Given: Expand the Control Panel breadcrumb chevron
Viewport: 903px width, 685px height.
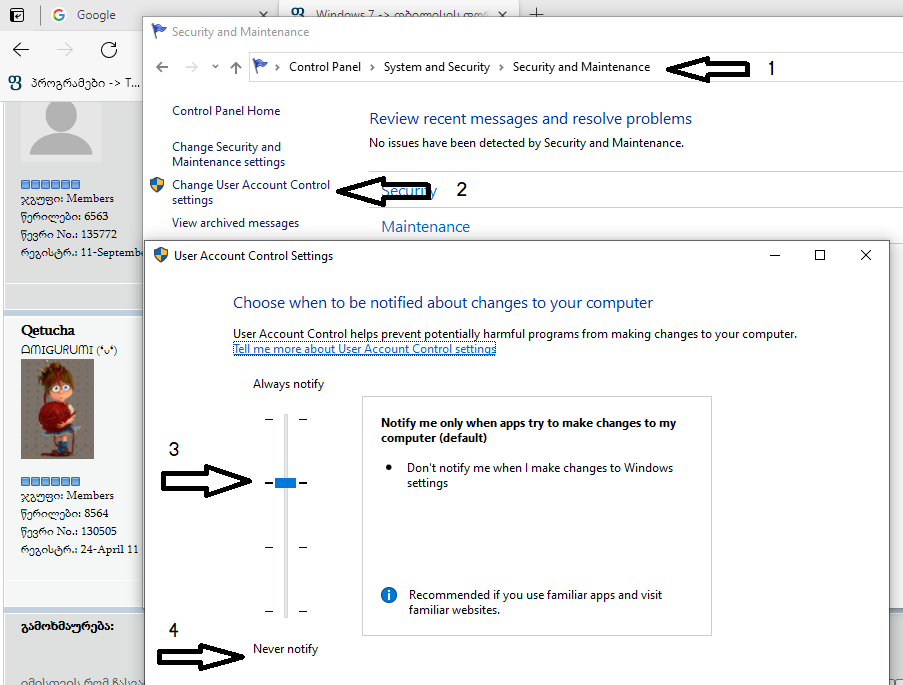Looking at the screenshot, I should (372, 67).
